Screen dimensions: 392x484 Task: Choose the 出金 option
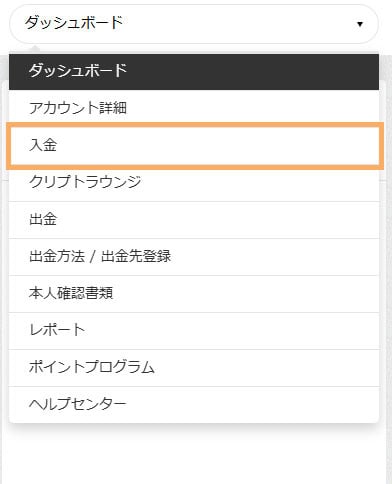coord(194,220)
